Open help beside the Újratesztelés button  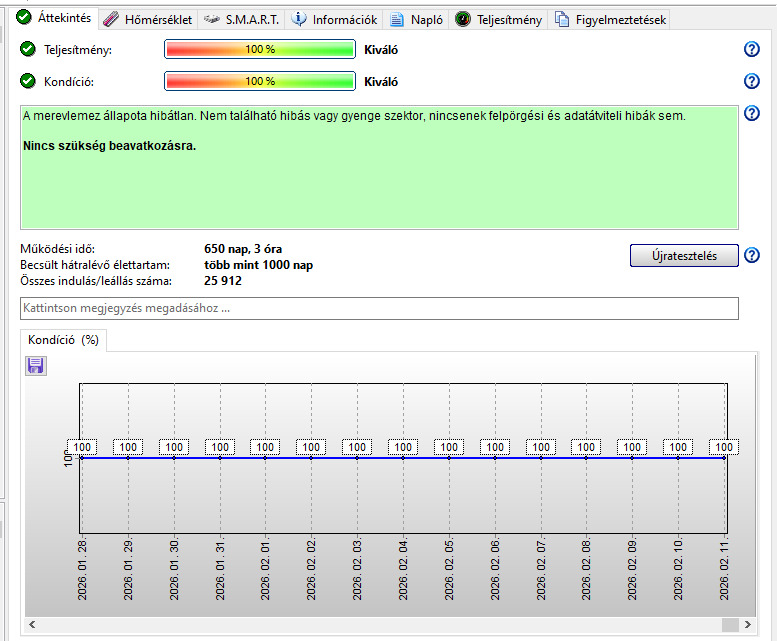752,255
